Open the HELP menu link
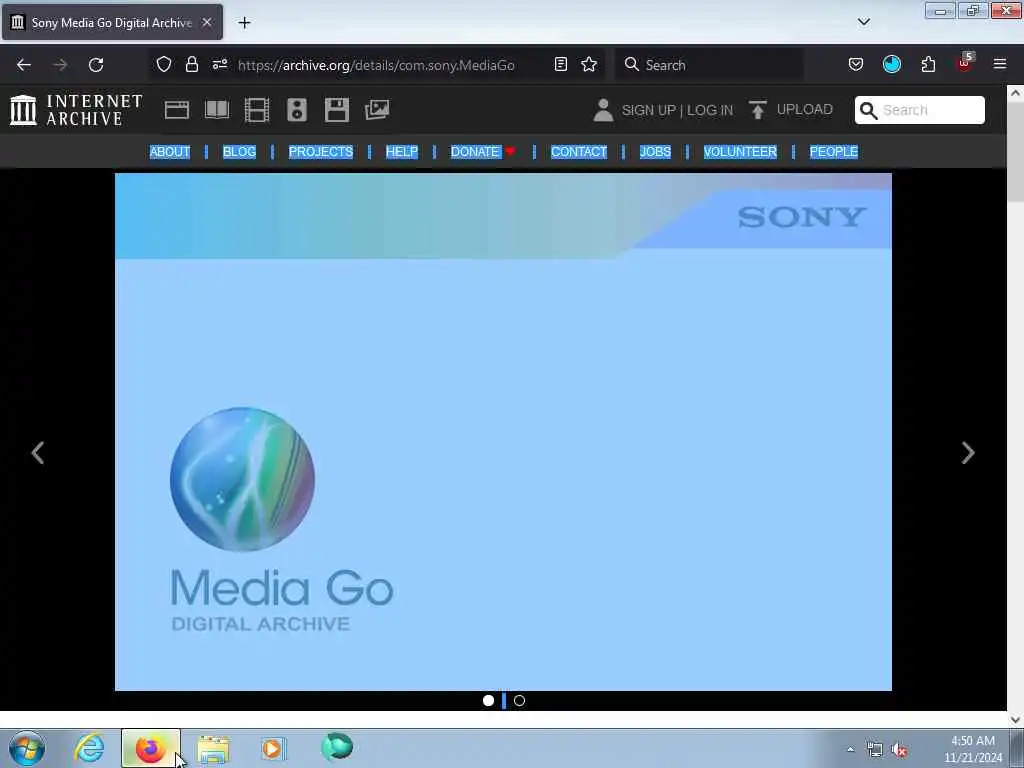Image resolution: width=1024 pixels, height=768 pixels. [402, 152]
